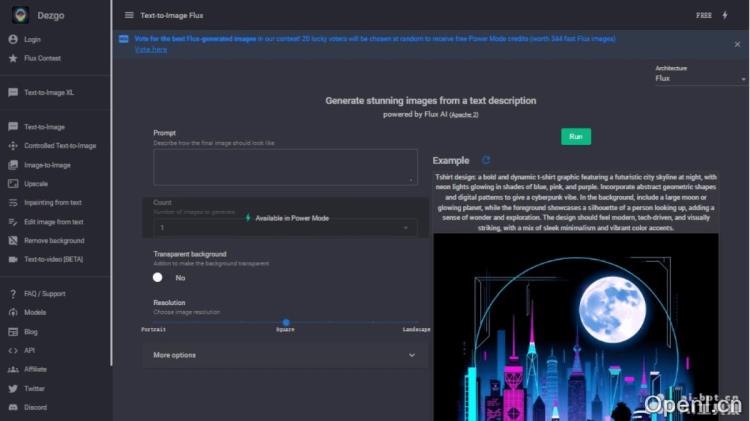The width and height of the screenshot is (750, 421).
Task: Open the API sidebar item
Action: [29, 350]
